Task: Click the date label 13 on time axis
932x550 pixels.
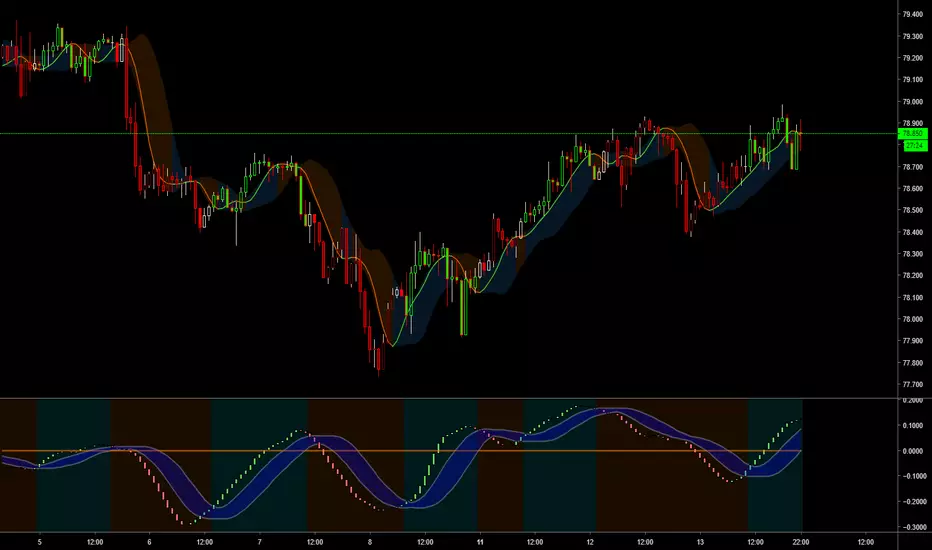Action: click(700, 542)
